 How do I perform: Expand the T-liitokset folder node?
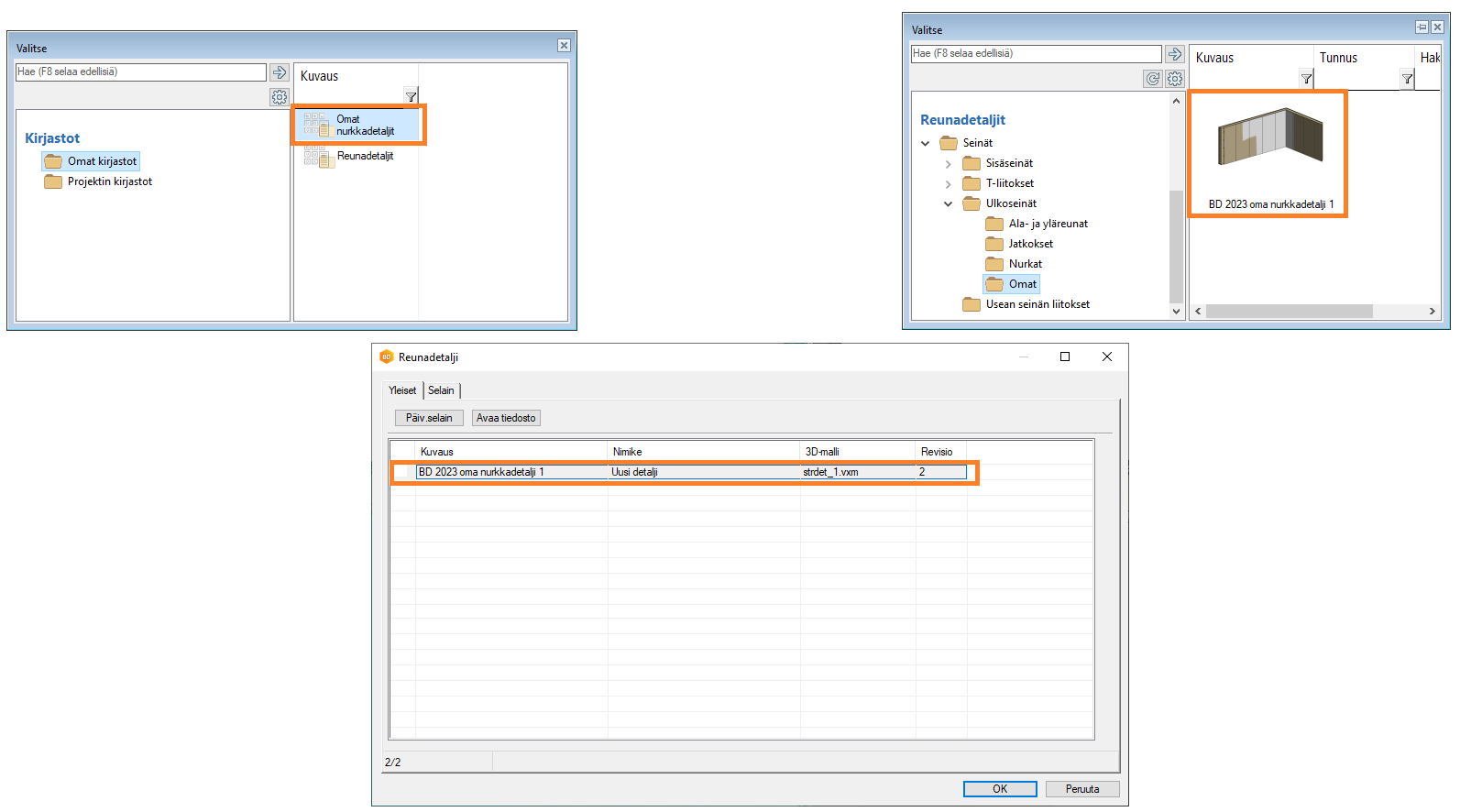coord(948,184)
